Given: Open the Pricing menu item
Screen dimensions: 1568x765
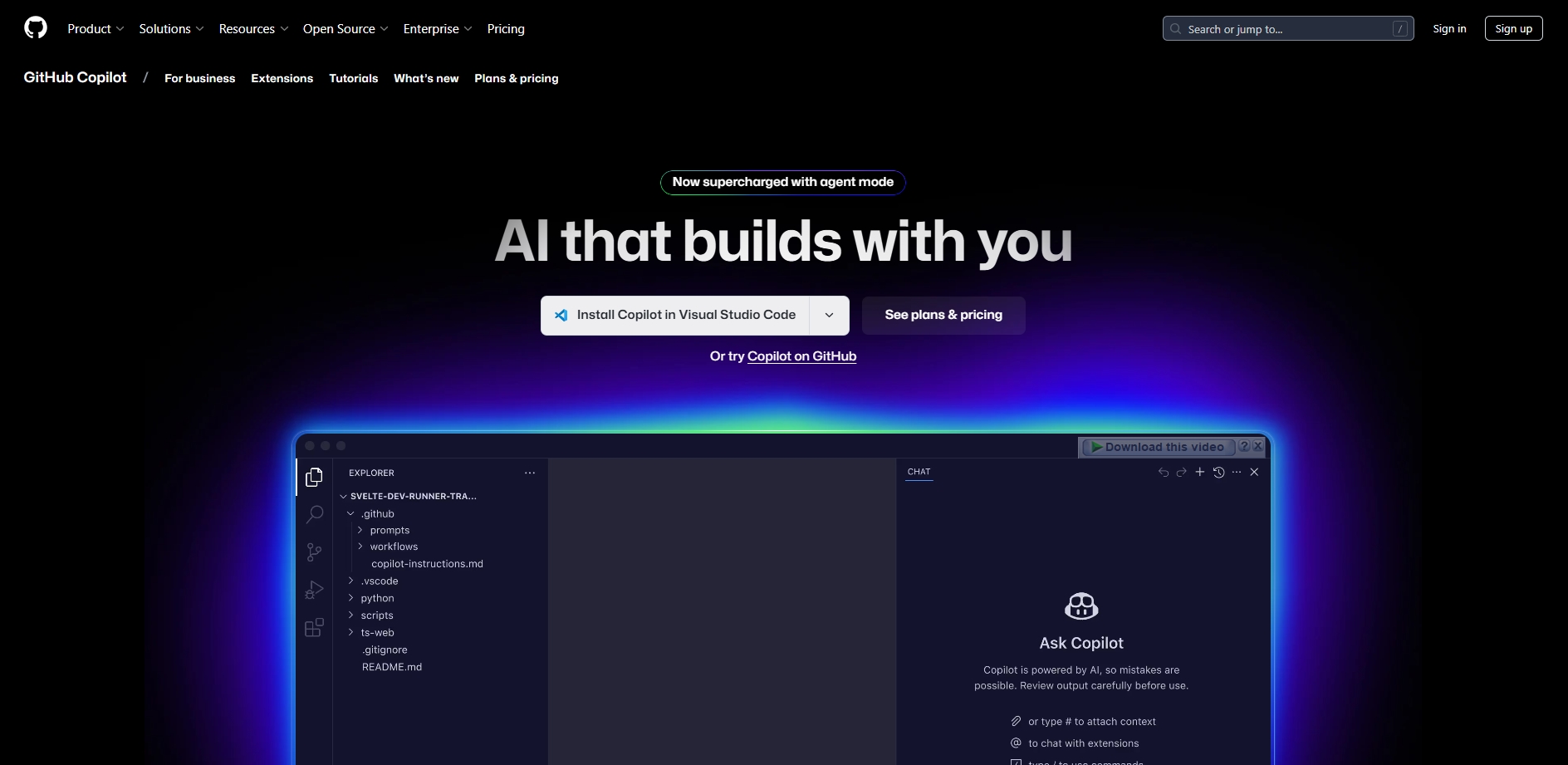Looking at the screenshot, I should (x=506, y=28).
